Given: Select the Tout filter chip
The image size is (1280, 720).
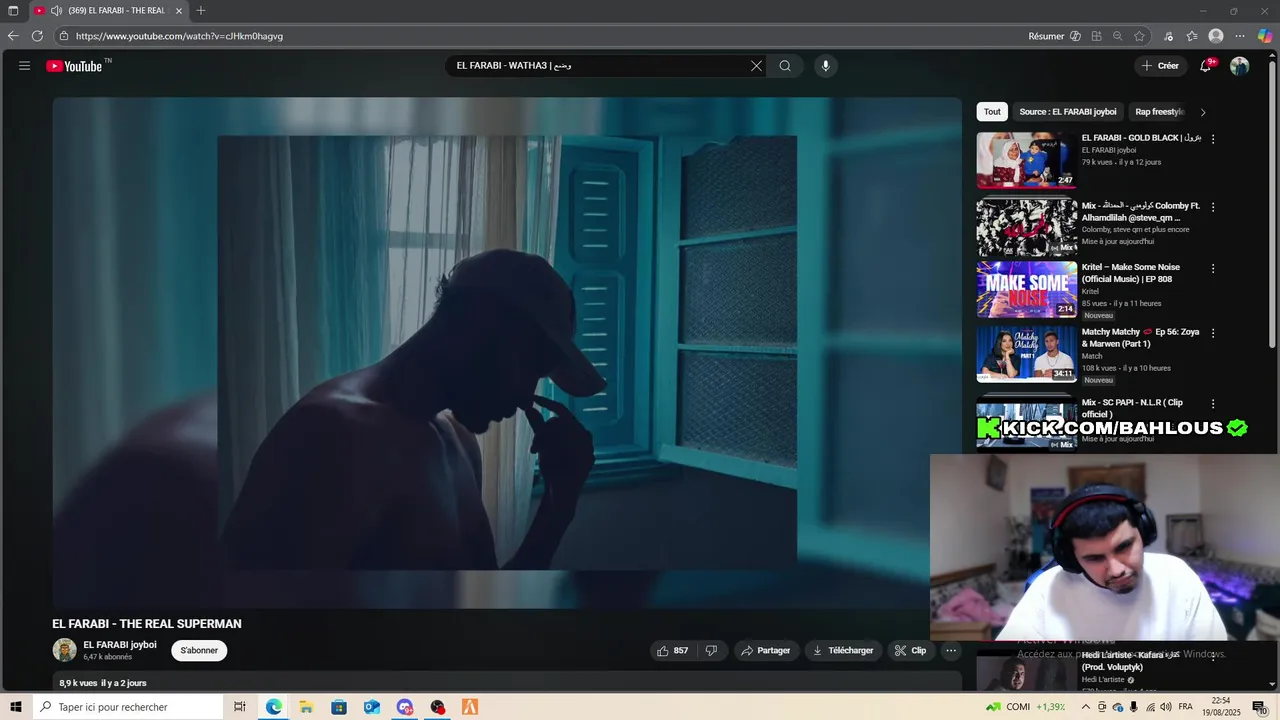Looking at the screenshot, I should (991, 112).
